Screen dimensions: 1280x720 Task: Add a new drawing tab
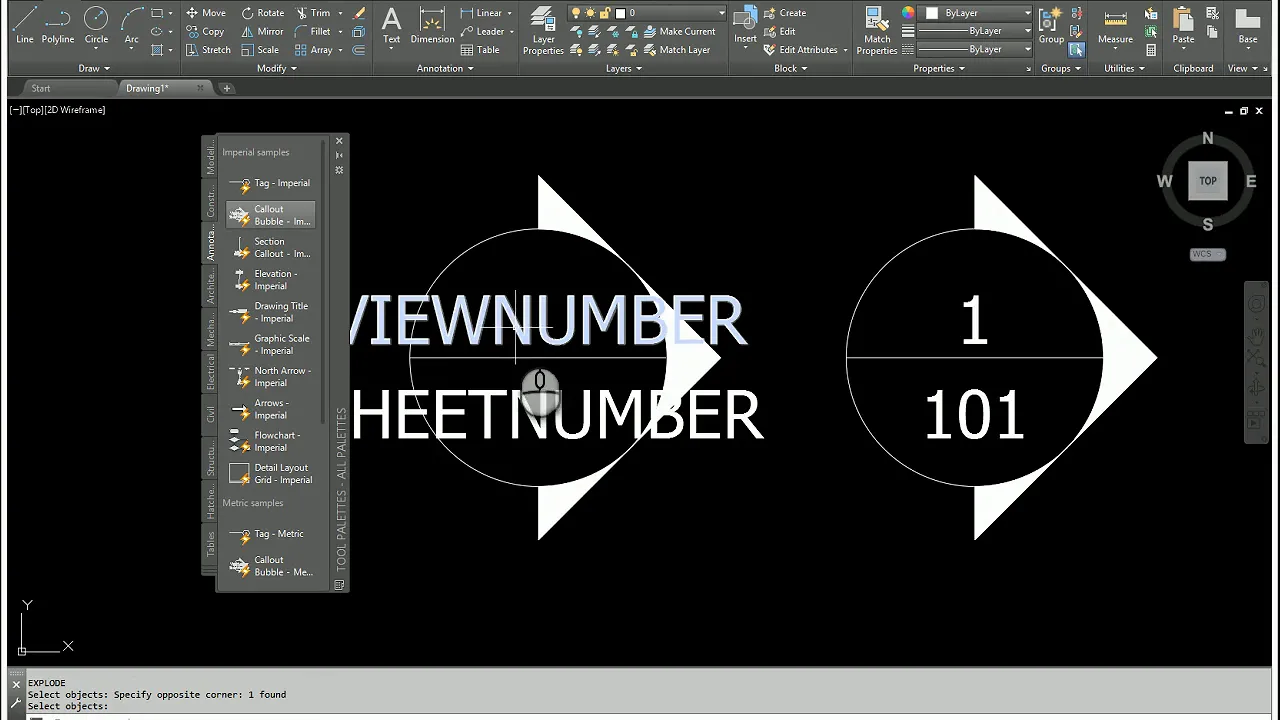point(227,88)
